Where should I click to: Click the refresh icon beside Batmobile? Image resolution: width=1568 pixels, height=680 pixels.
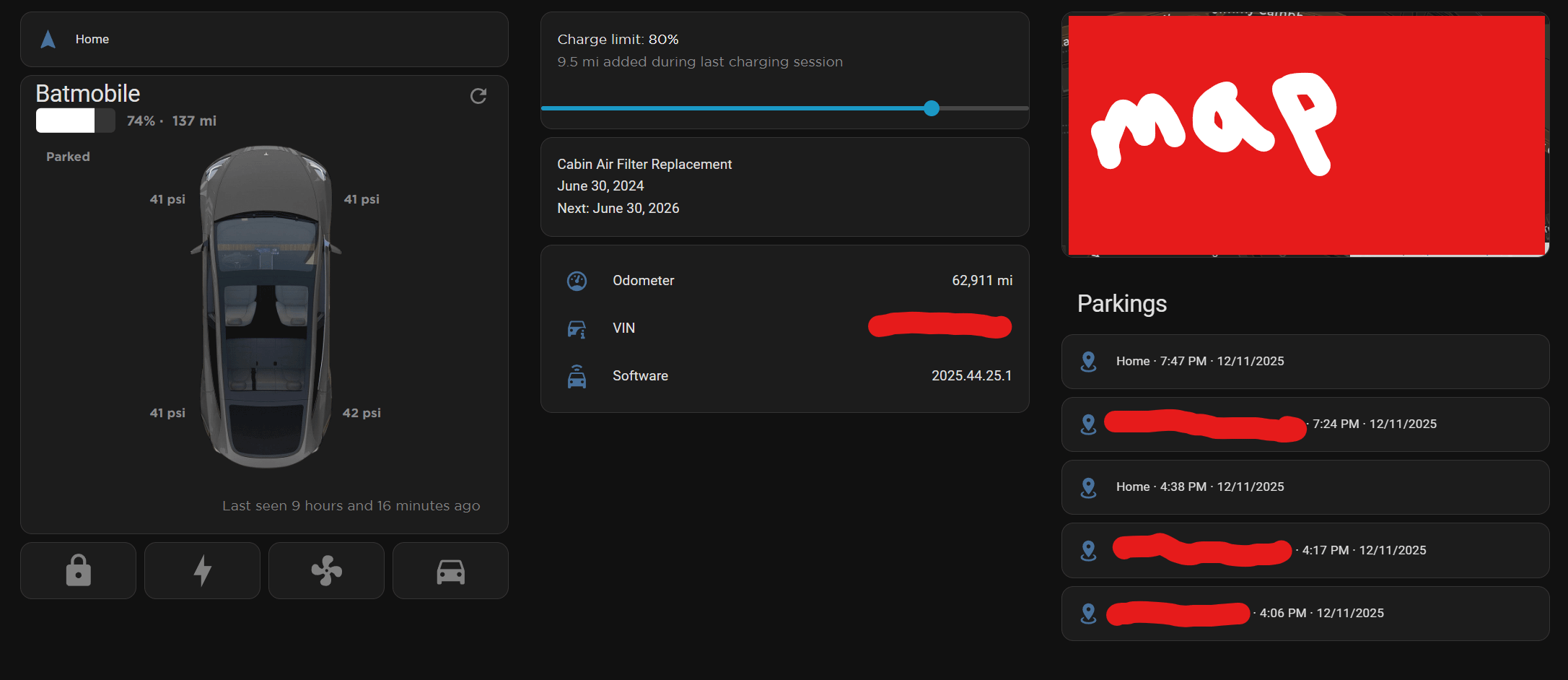tap(478, 96)
